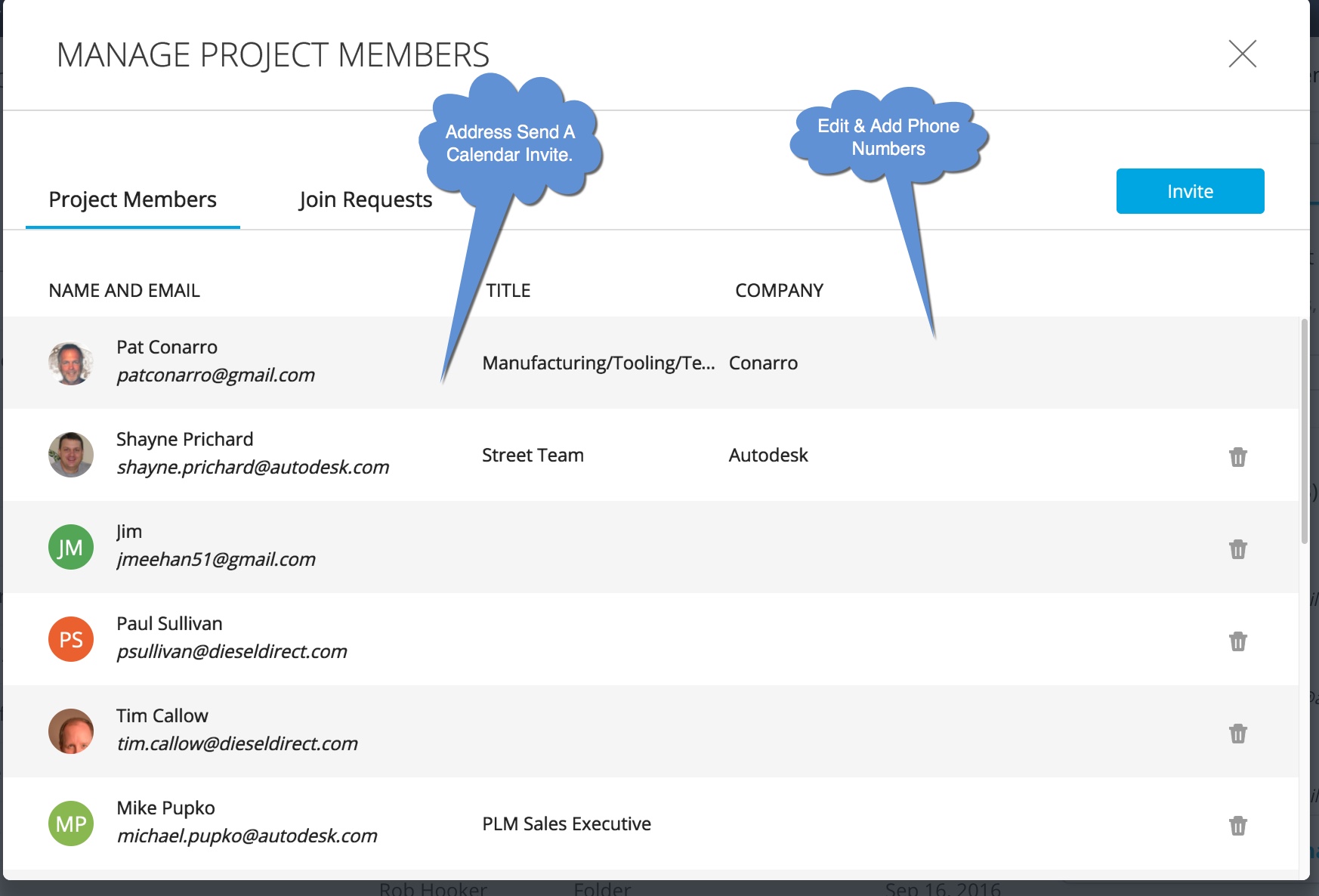1319x896 pixels.
Task: Select the green JM avatar for Jim
Action: (70, 546)
